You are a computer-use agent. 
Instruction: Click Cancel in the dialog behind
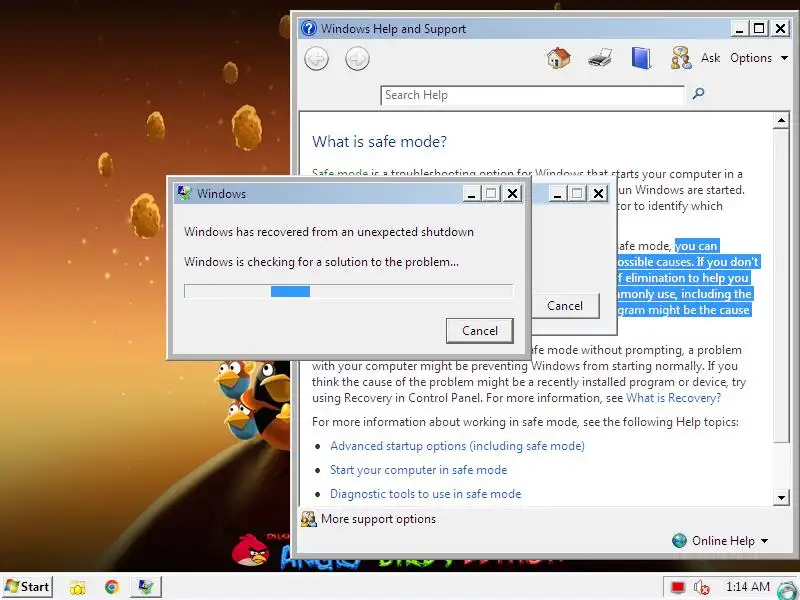pyautogui.click(x=565, y=306)
